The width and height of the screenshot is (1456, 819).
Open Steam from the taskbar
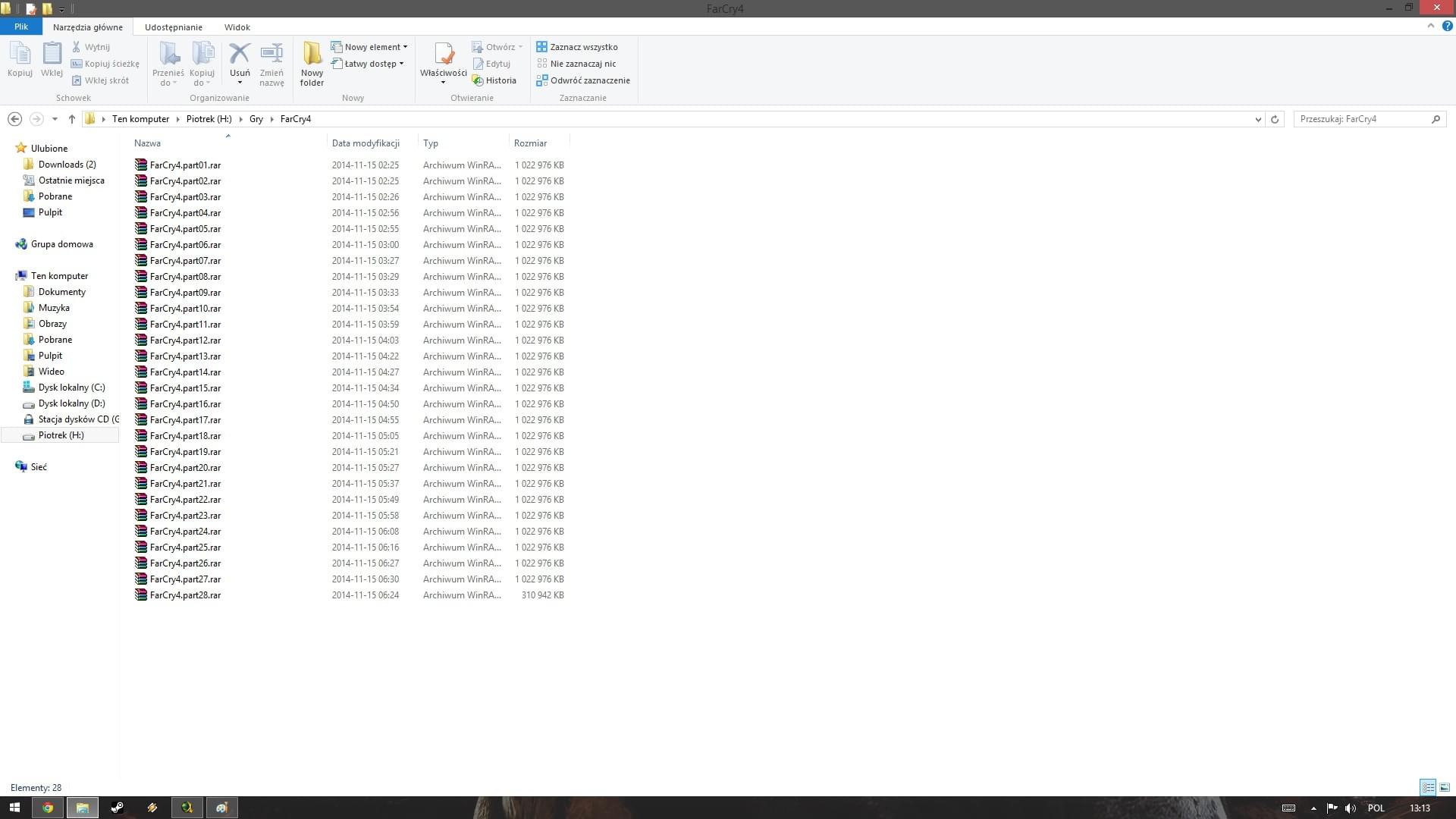tap(118, 808)
